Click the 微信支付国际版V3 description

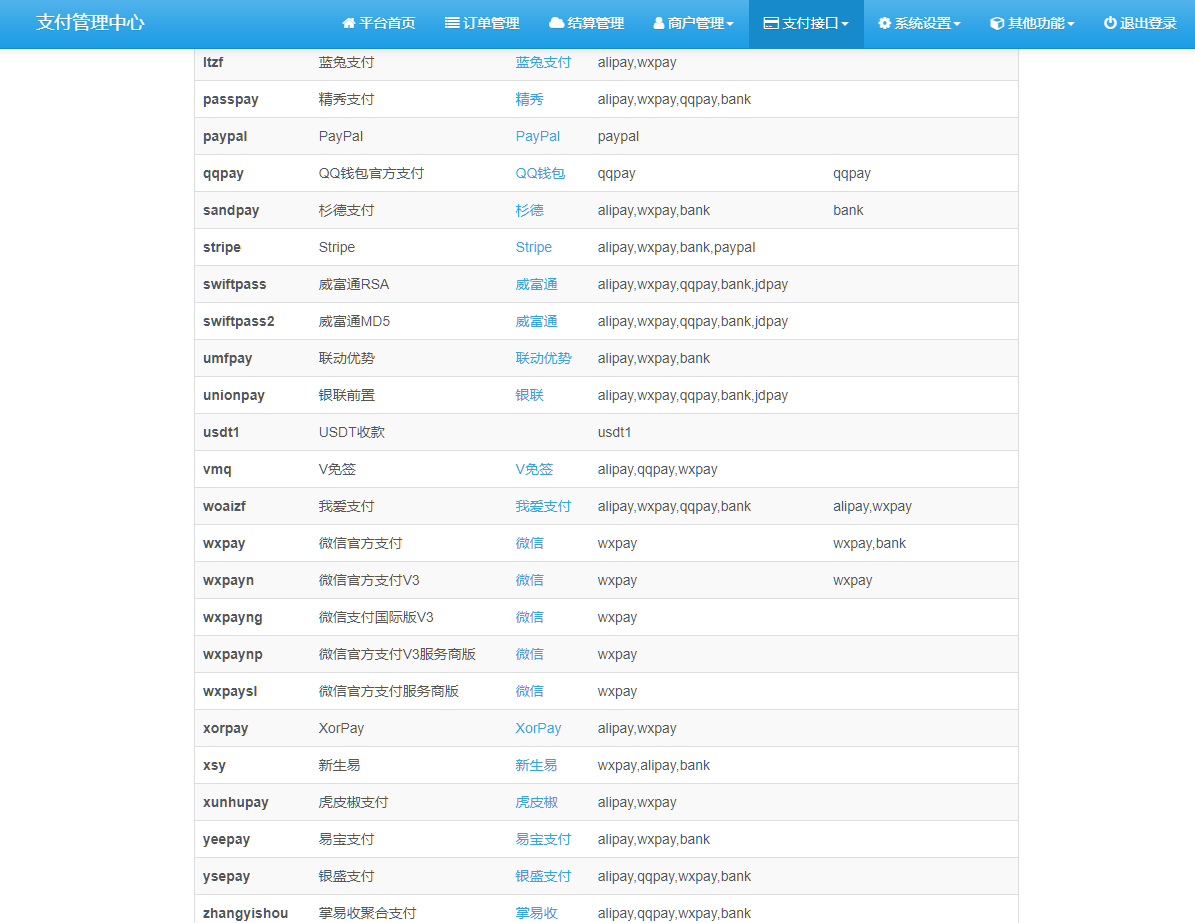point(376,617)
